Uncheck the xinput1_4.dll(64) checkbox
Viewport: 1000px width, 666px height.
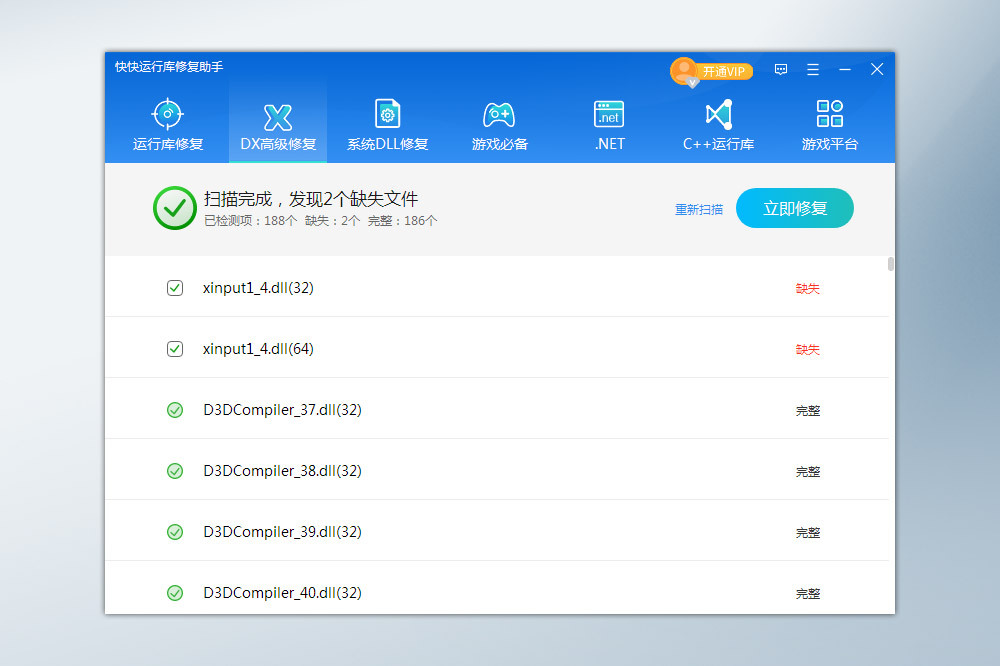point(175,349)
